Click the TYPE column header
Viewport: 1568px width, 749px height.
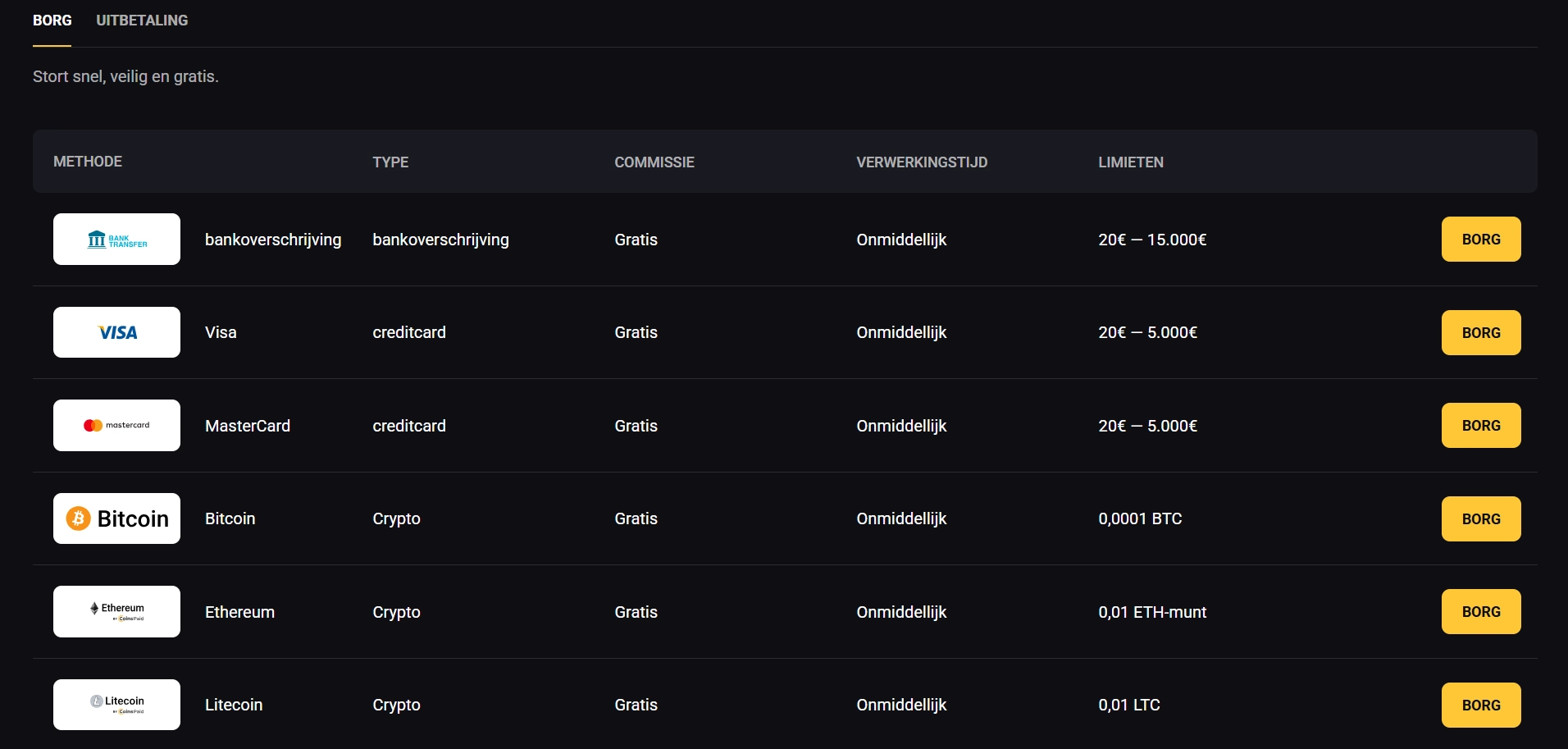390,162
